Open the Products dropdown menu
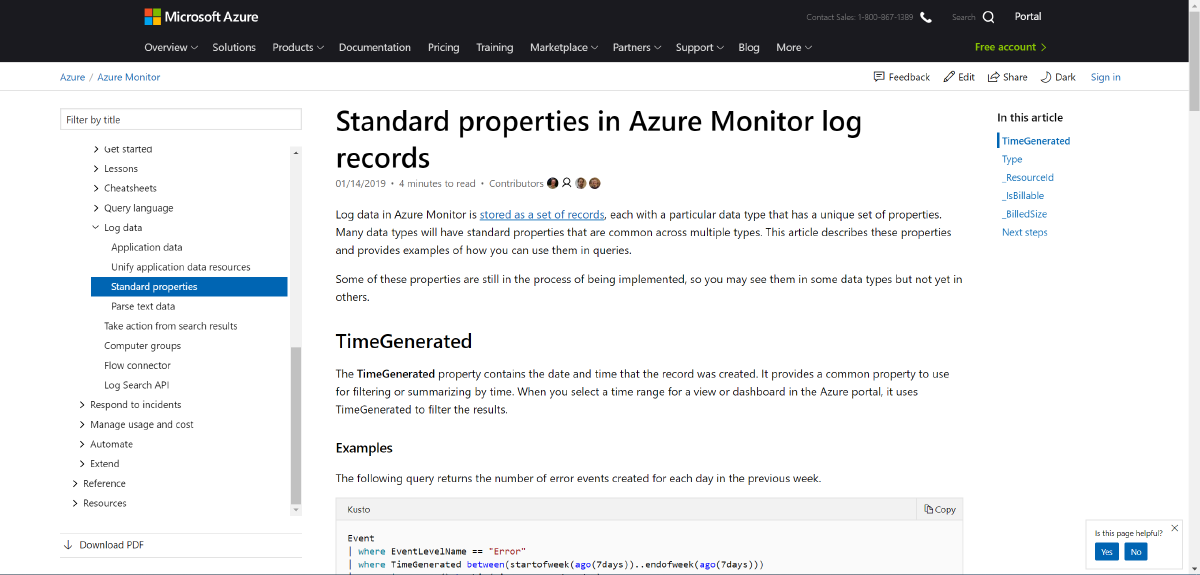The height and width of the screenshot is (575, 1200). (298, 47)
